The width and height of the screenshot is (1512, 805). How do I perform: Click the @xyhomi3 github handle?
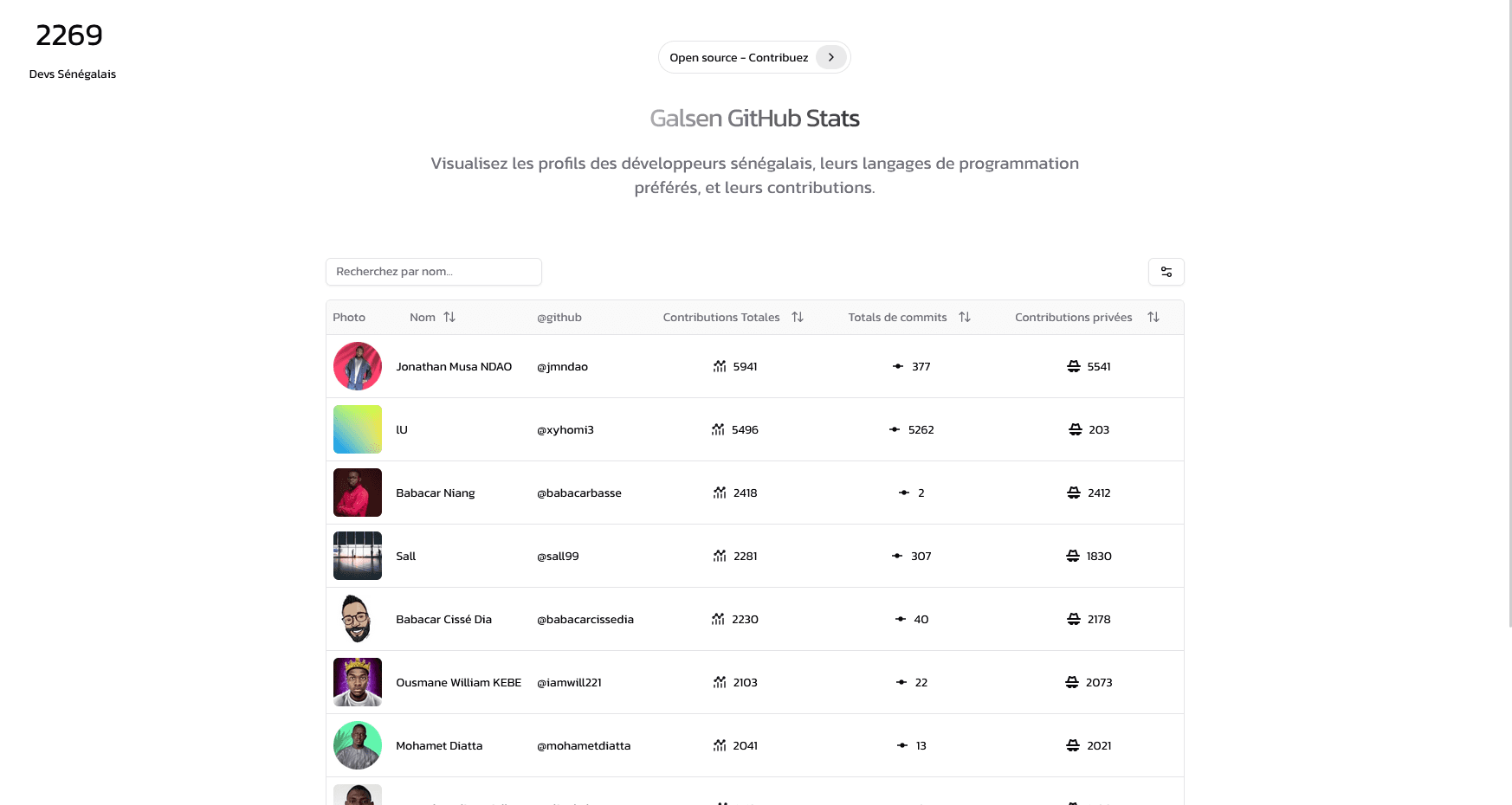tap(565, 430)
